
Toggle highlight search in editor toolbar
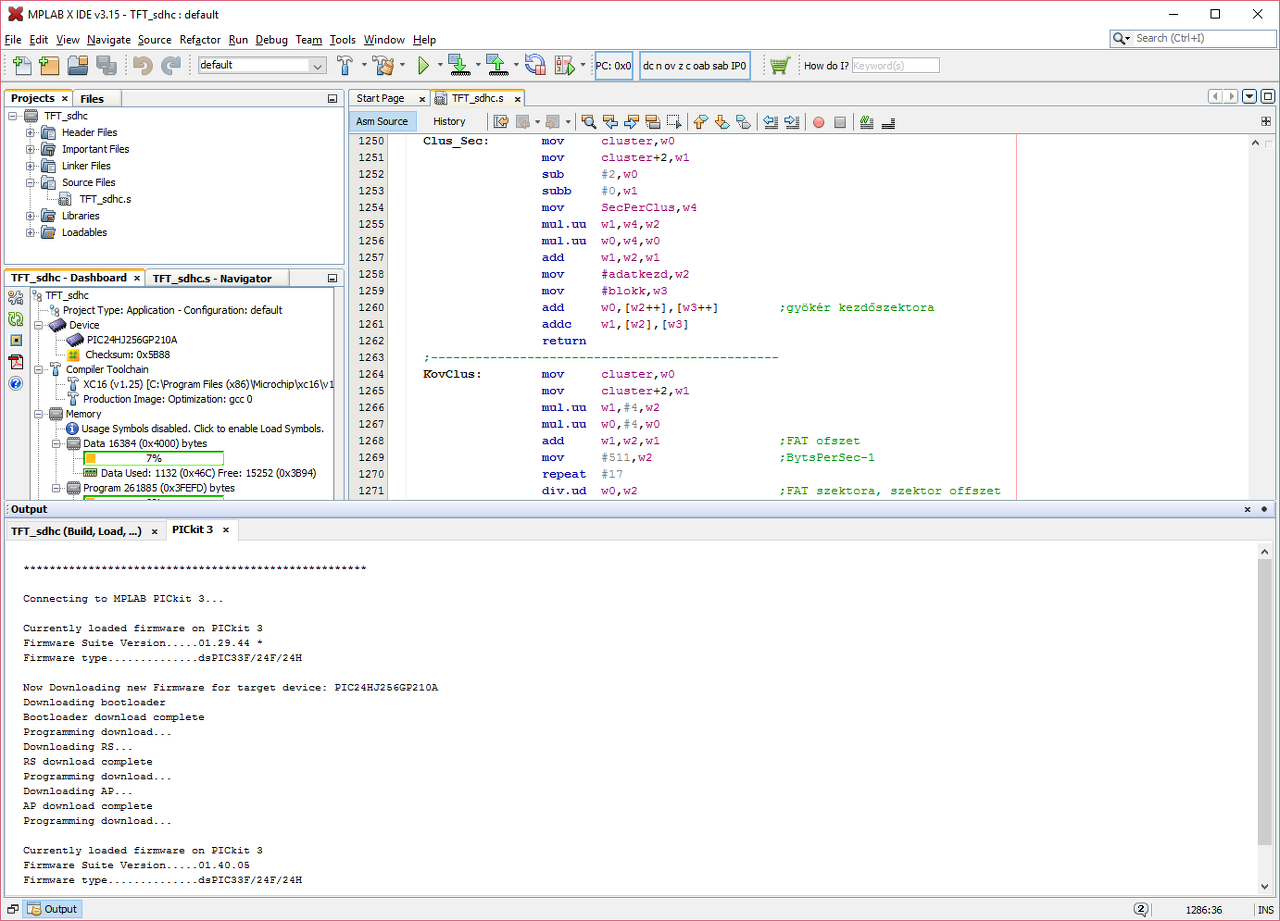point(653,122)
